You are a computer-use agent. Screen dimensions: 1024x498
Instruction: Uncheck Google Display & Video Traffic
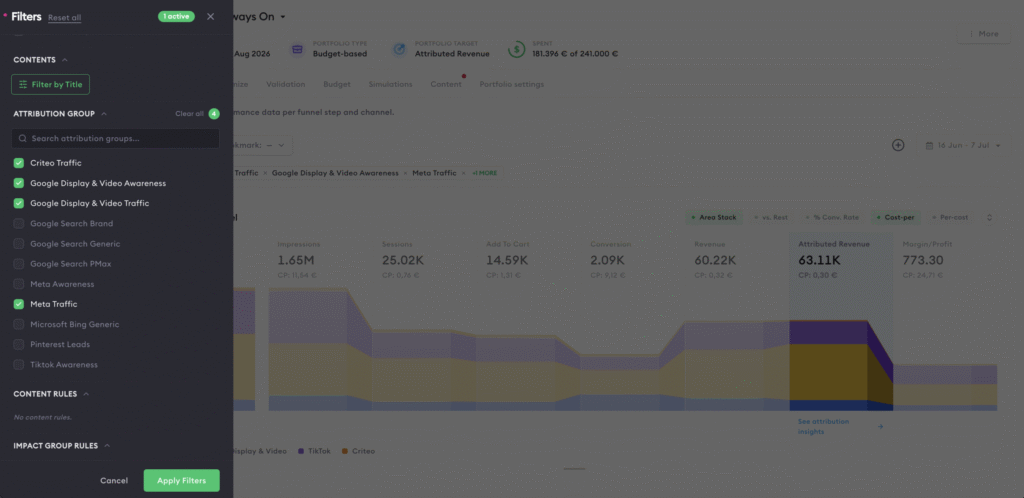click(19, 204)
